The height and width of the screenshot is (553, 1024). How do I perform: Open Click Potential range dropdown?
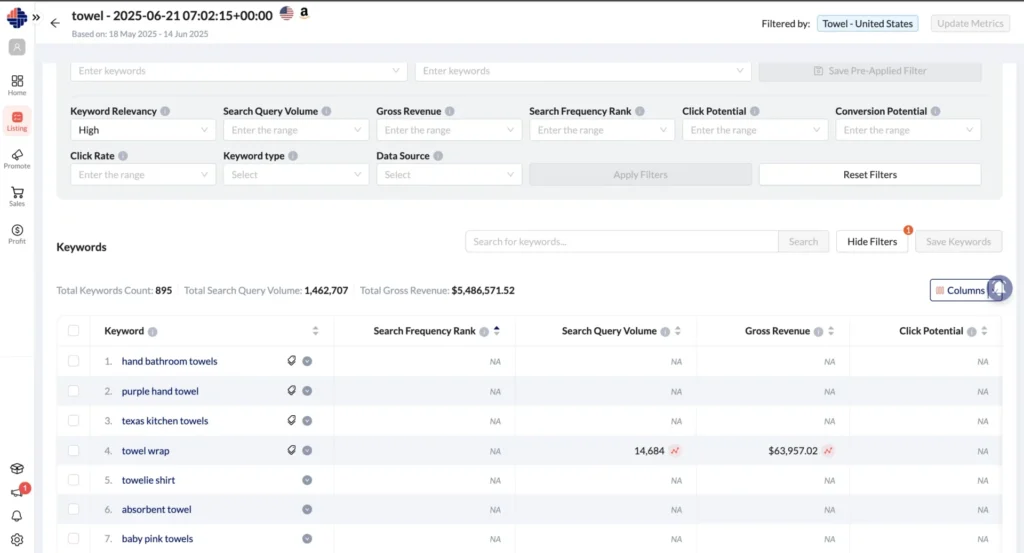pyautogui.click(x=755, y=130)
